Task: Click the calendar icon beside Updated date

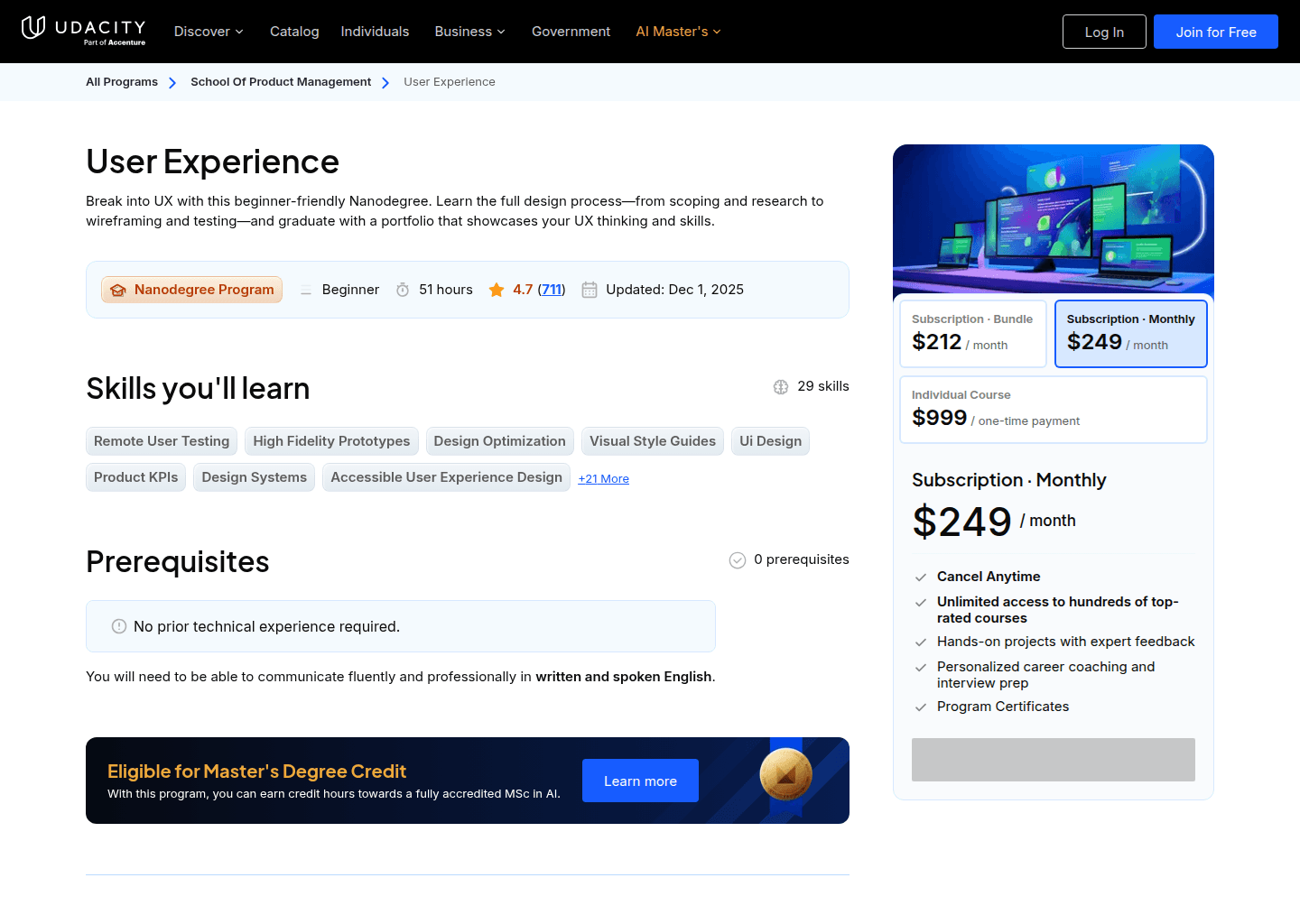Action: click(590, 290)
